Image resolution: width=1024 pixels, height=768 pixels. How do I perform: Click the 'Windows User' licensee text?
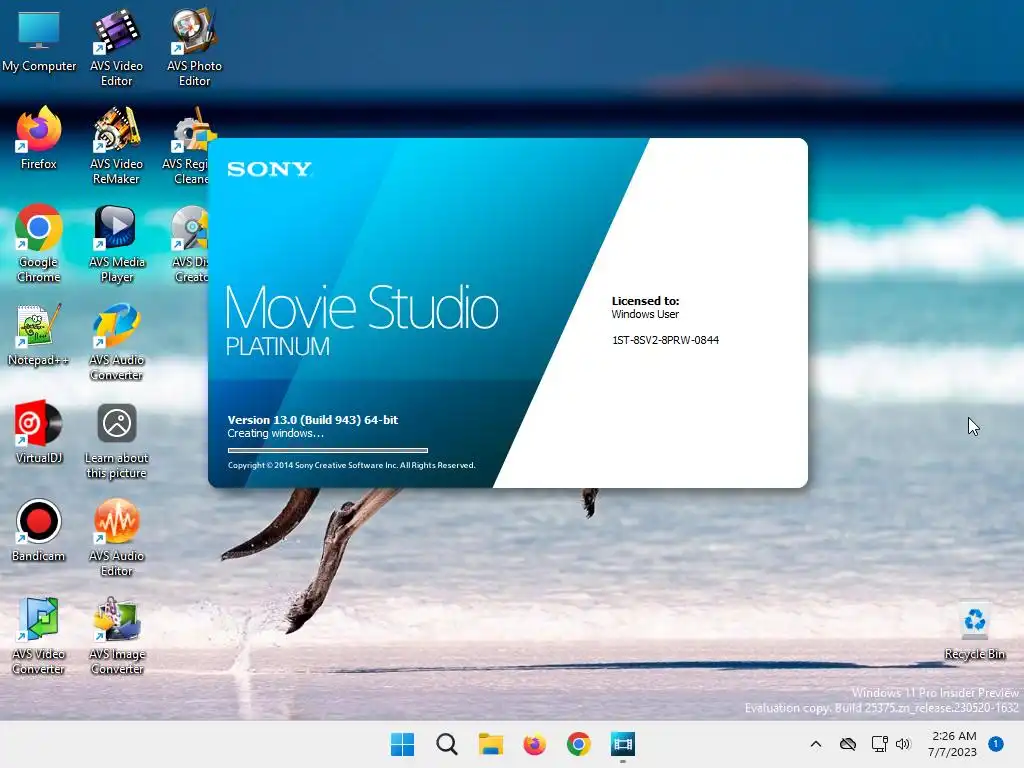pos(645,314)
